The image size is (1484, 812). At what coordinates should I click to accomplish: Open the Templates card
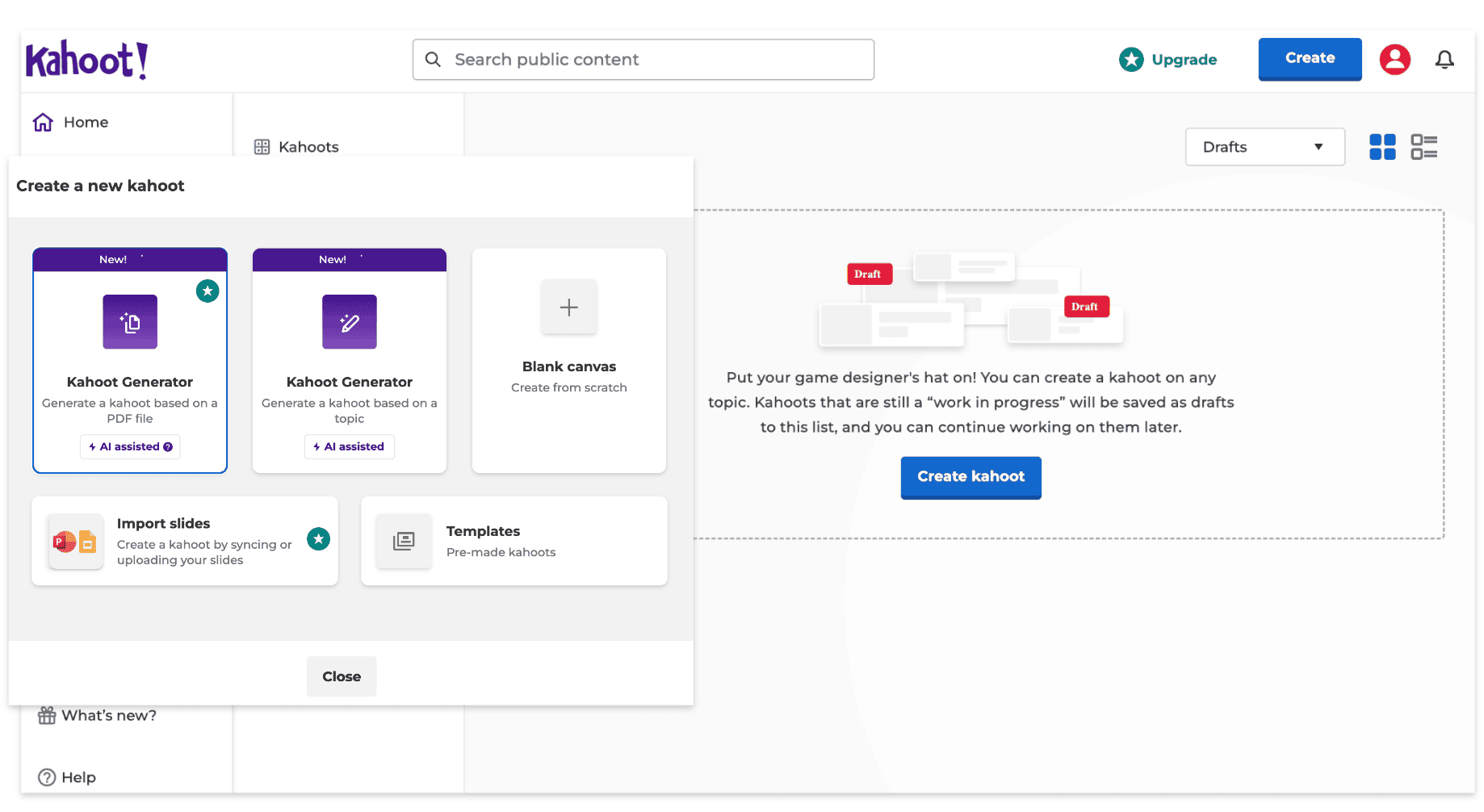514,541
